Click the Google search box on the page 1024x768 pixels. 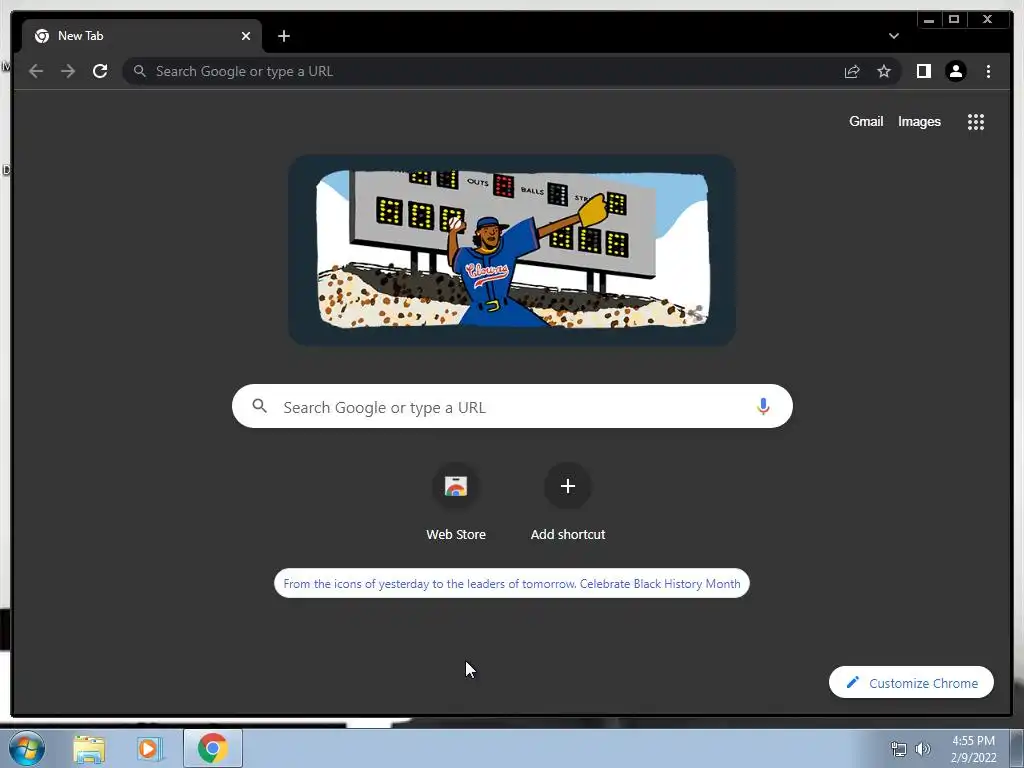pyautogui.click(x=512, y=406)
